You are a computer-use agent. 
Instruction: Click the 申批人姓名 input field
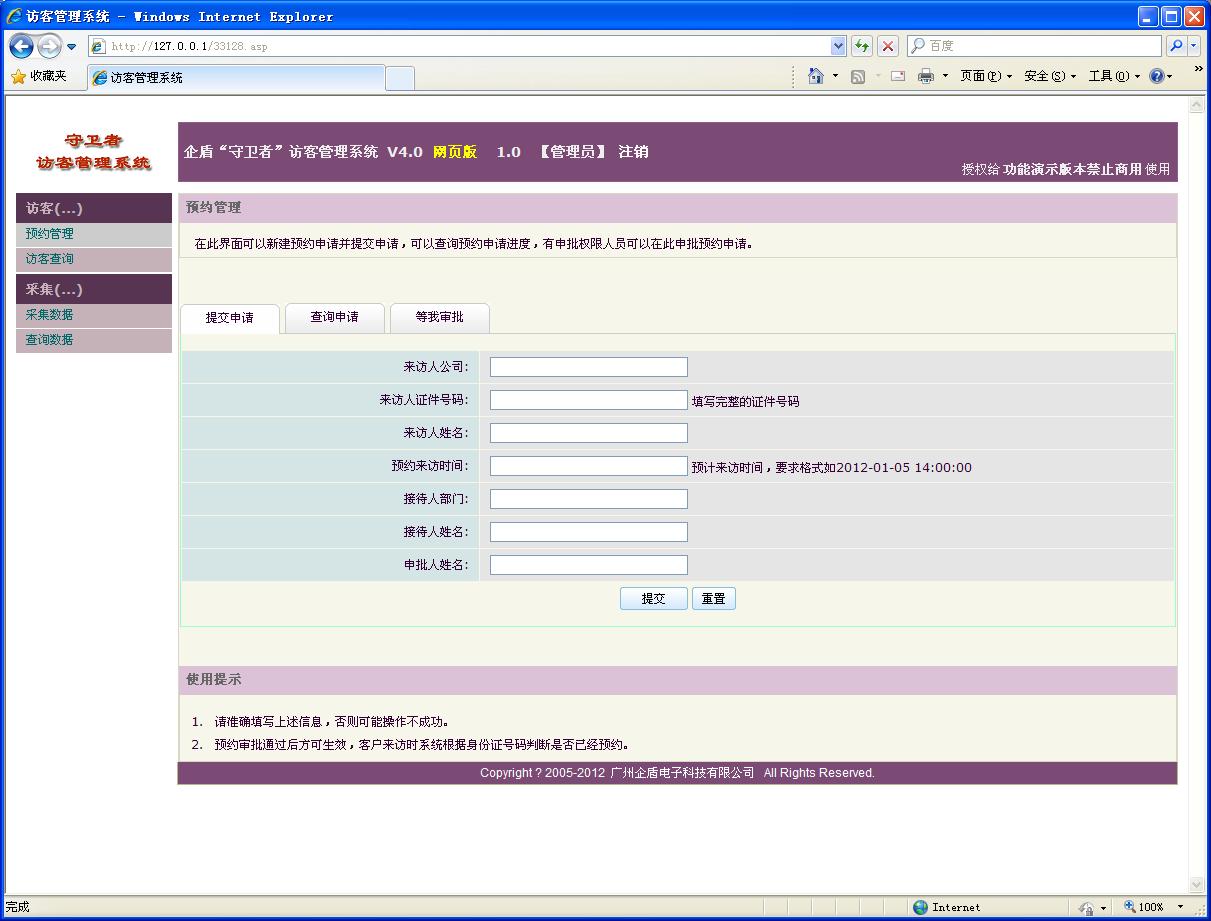tap(589, 565)
